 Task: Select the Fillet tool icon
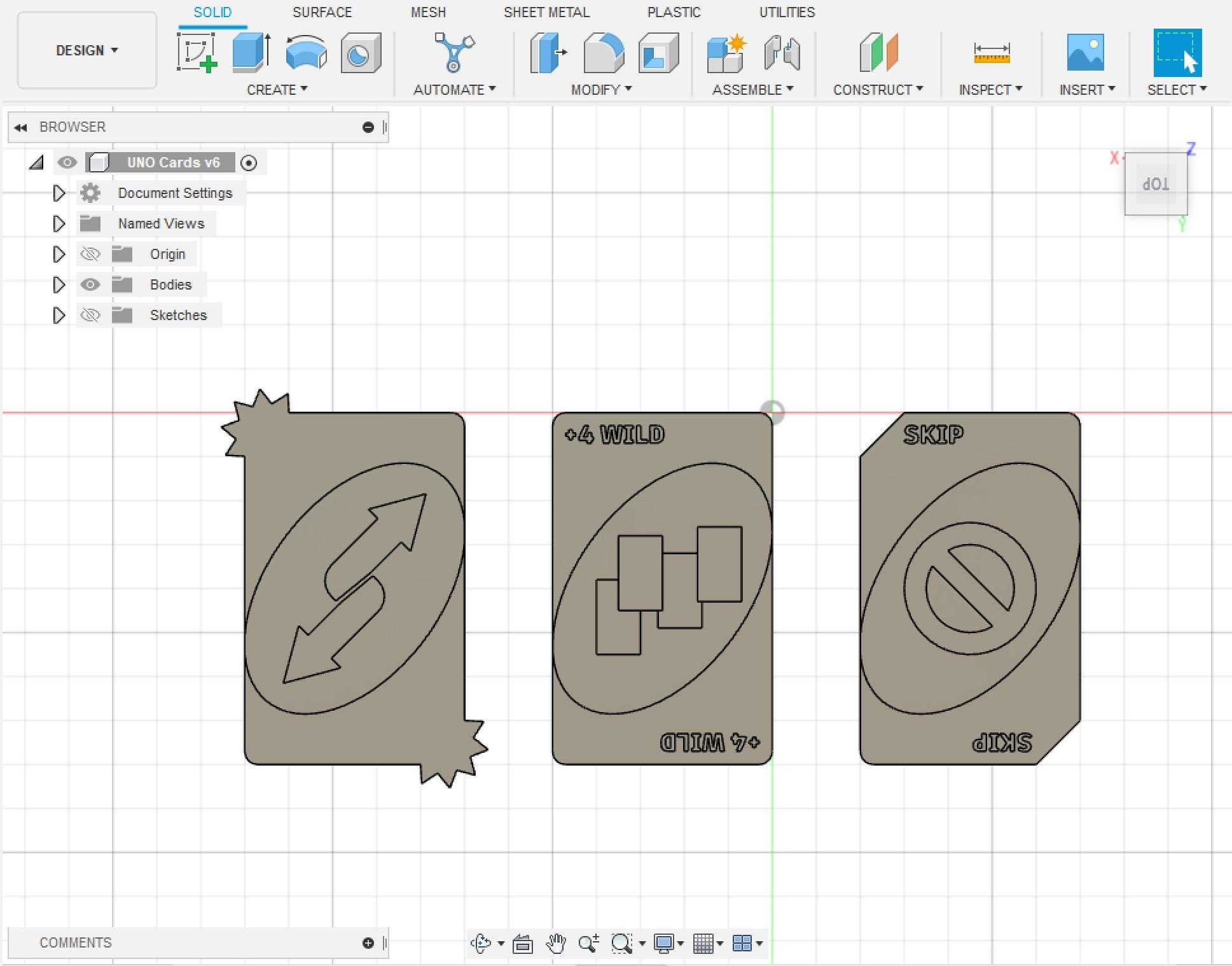coord(603,53)
